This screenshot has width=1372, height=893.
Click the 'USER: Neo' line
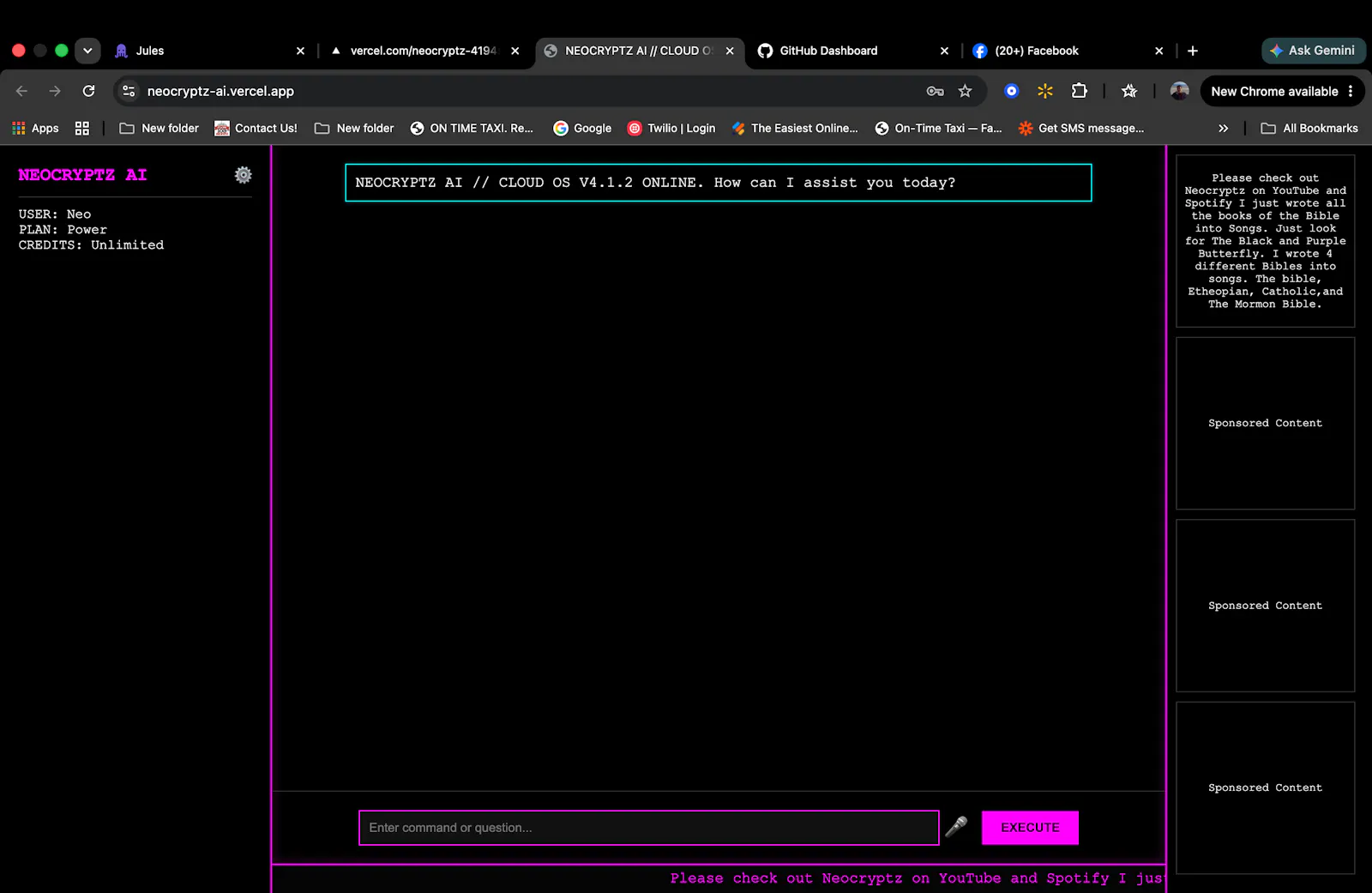pyautogui.click(x=55, y=214)
